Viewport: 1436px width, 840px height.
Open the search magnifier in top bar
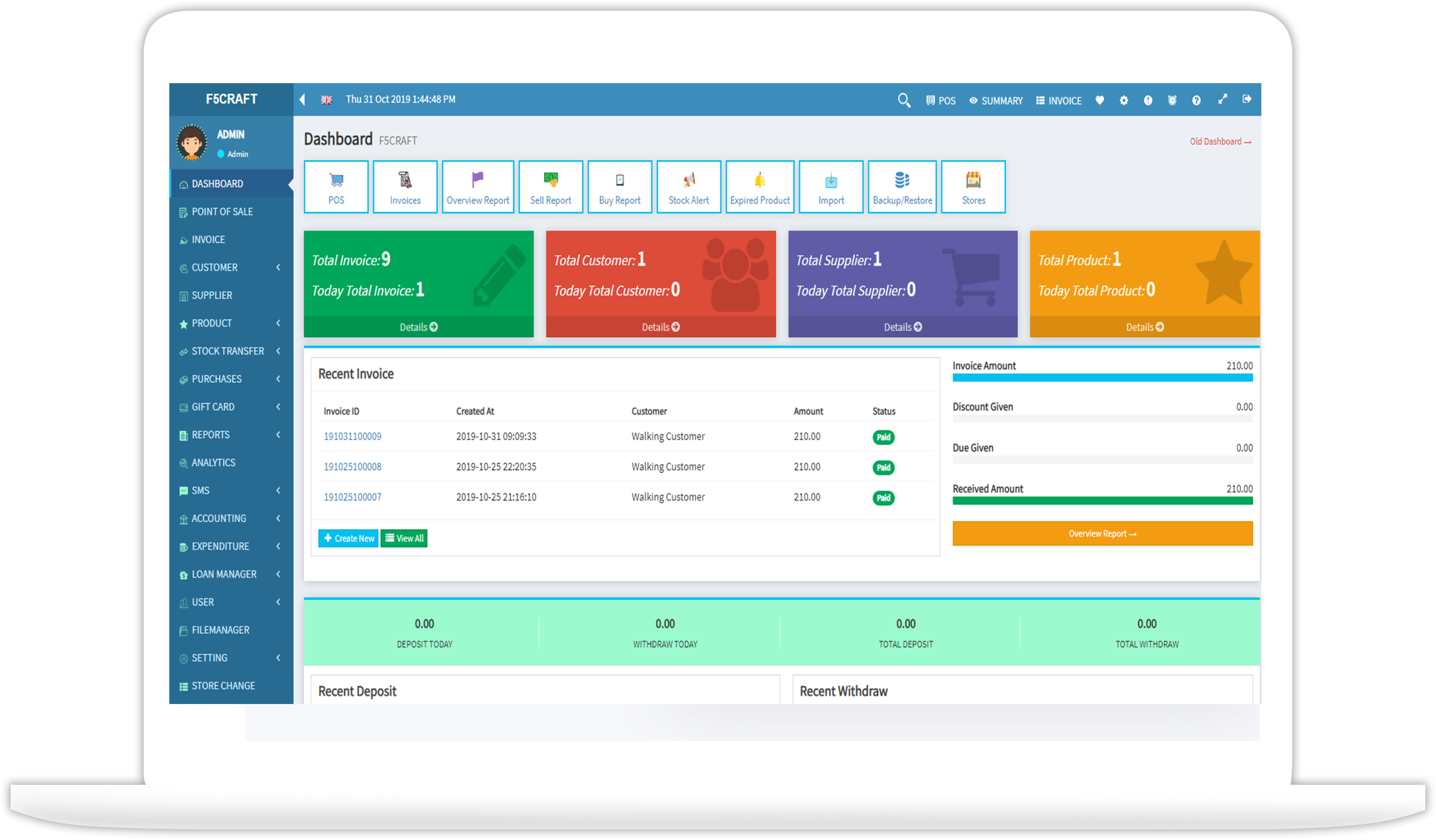[903, 100]
